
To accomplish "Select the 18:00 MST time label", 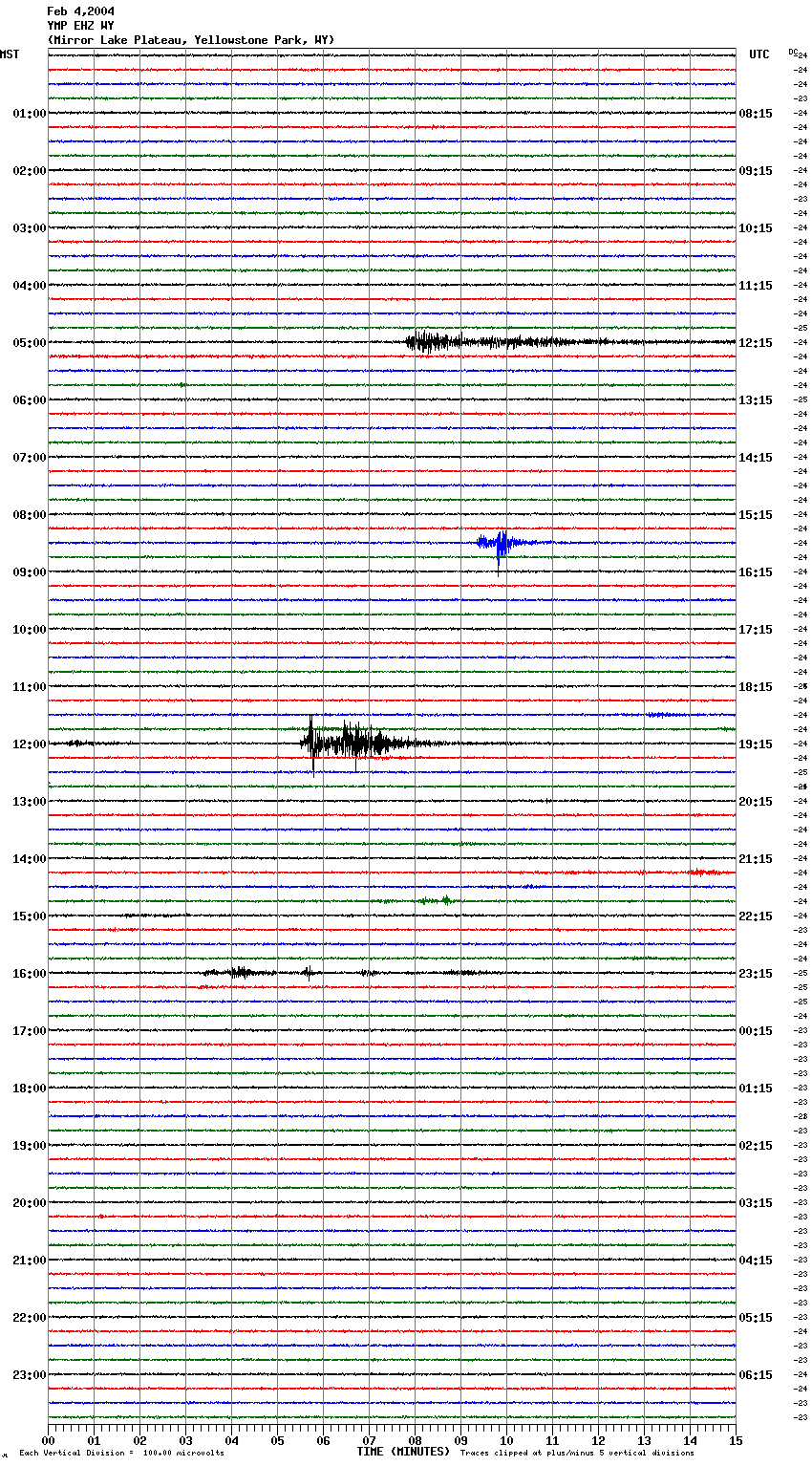I will [x=30, y=1089].
